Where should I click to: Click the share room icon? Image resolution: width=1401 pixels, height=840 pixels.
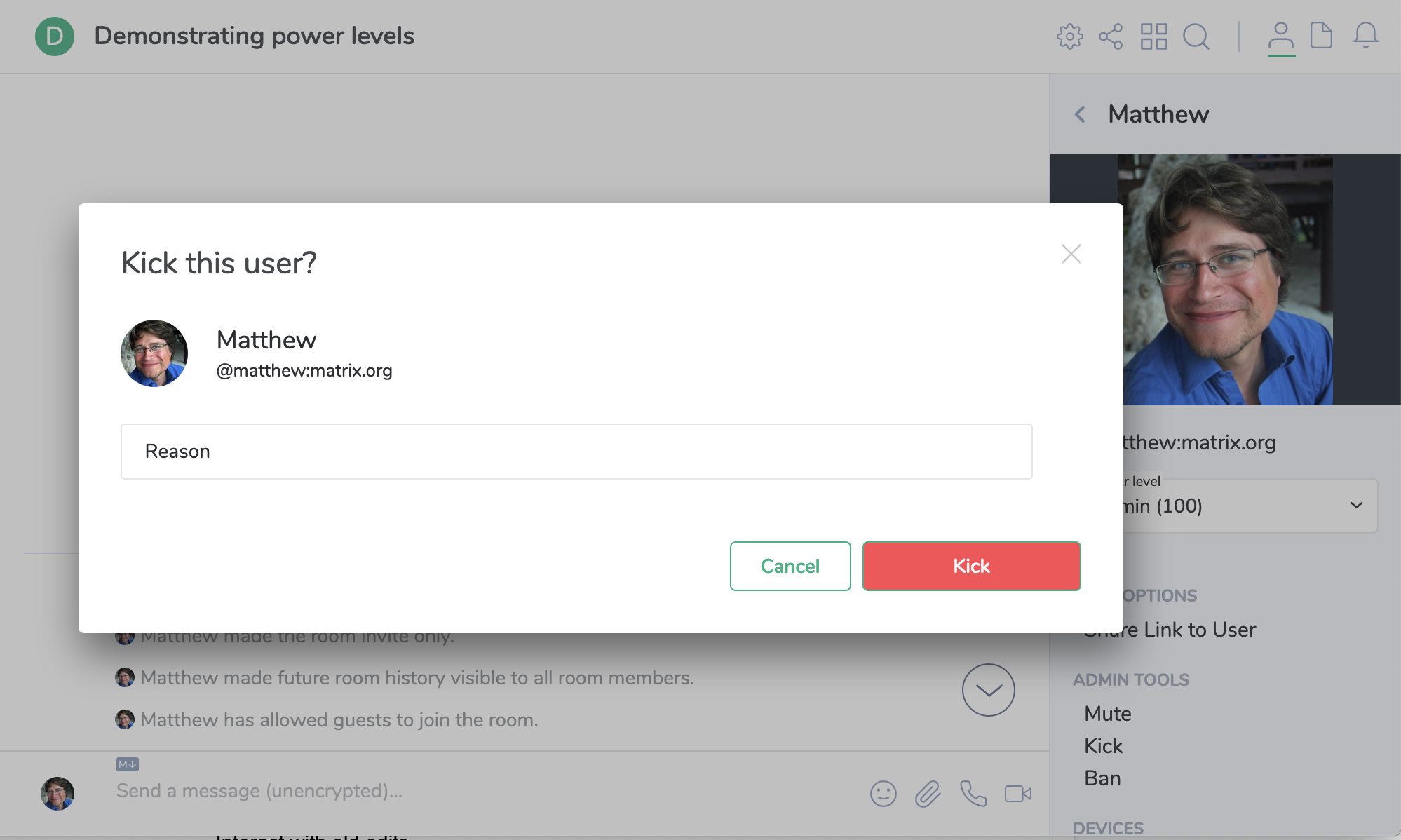coord(1111,36)
